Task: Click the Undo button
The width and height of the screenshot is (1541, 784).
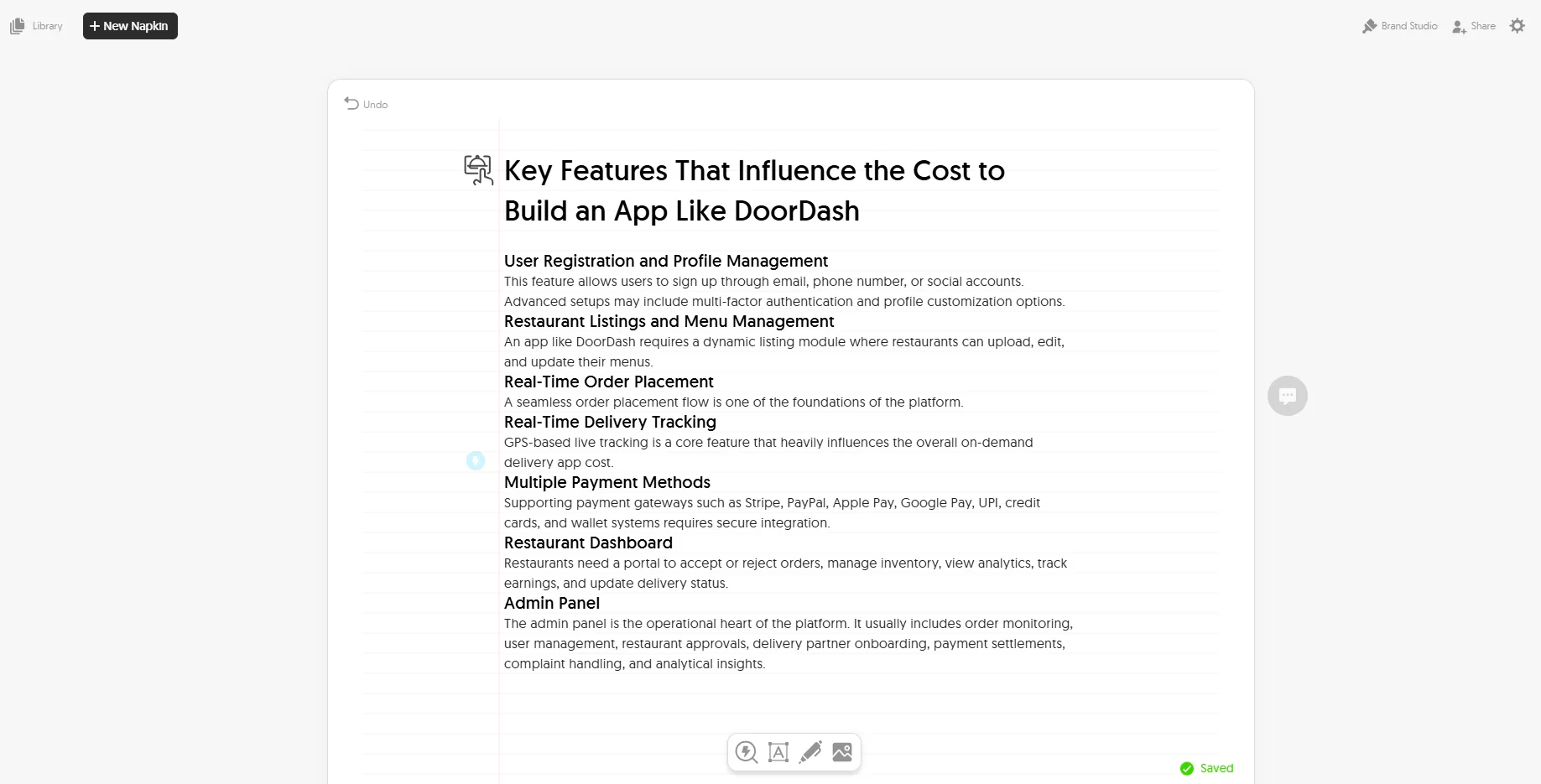Action: 367,104
